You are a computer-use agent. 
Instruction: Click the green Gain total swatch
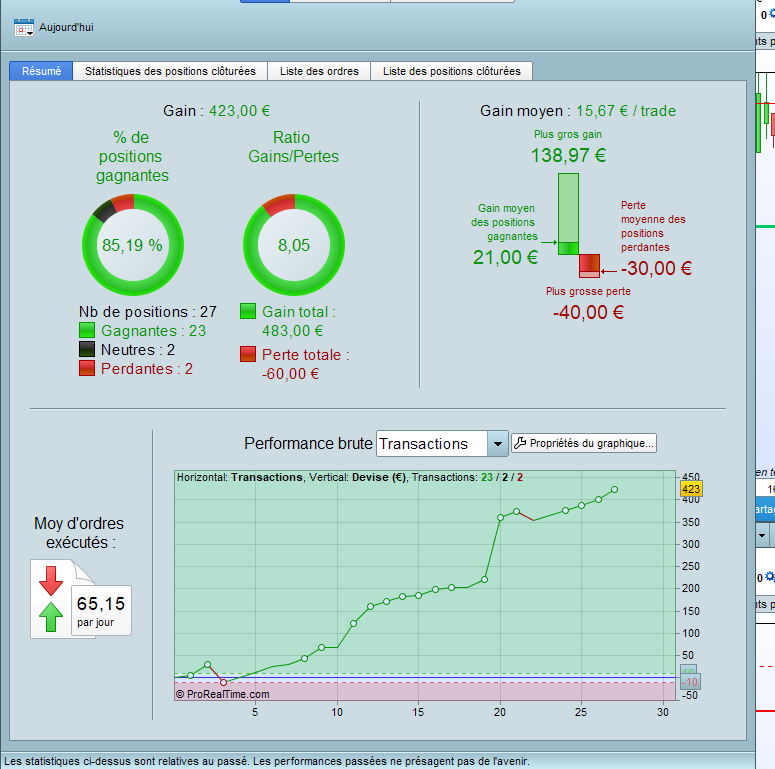pyautogui.click(x=248, y=311)
